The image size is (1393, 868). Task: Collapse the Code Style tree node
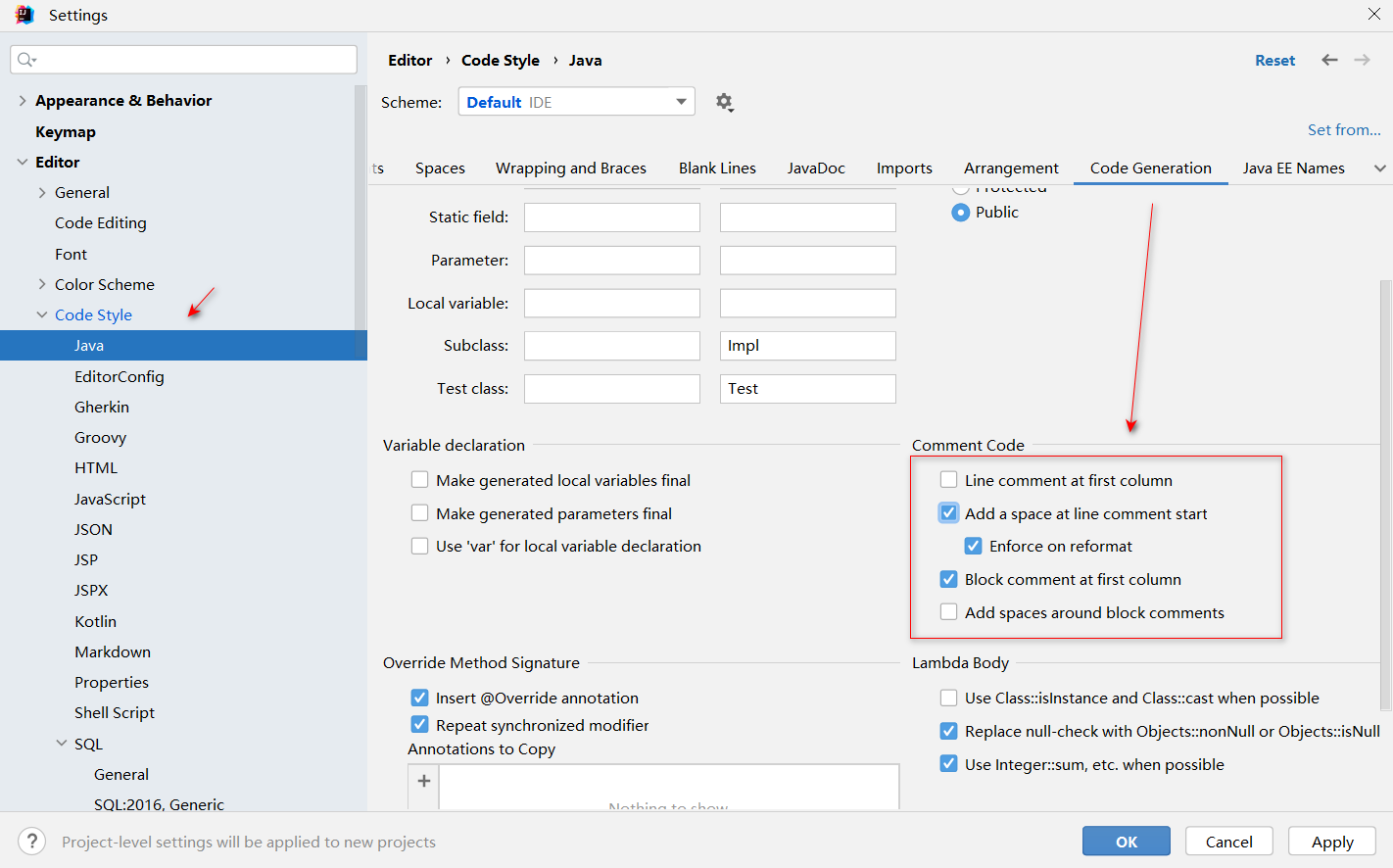point(42,315)
